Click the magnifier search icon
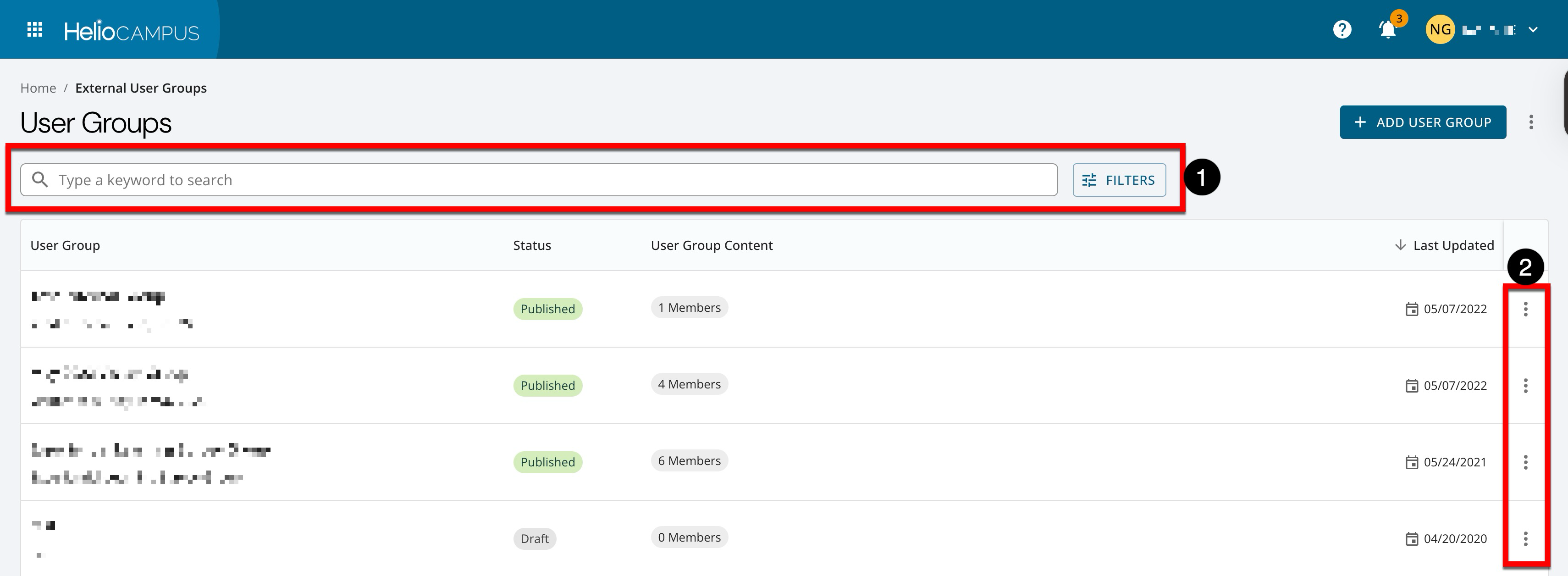The height and width of the screenshot is (576, 1568). click(40, 180)
